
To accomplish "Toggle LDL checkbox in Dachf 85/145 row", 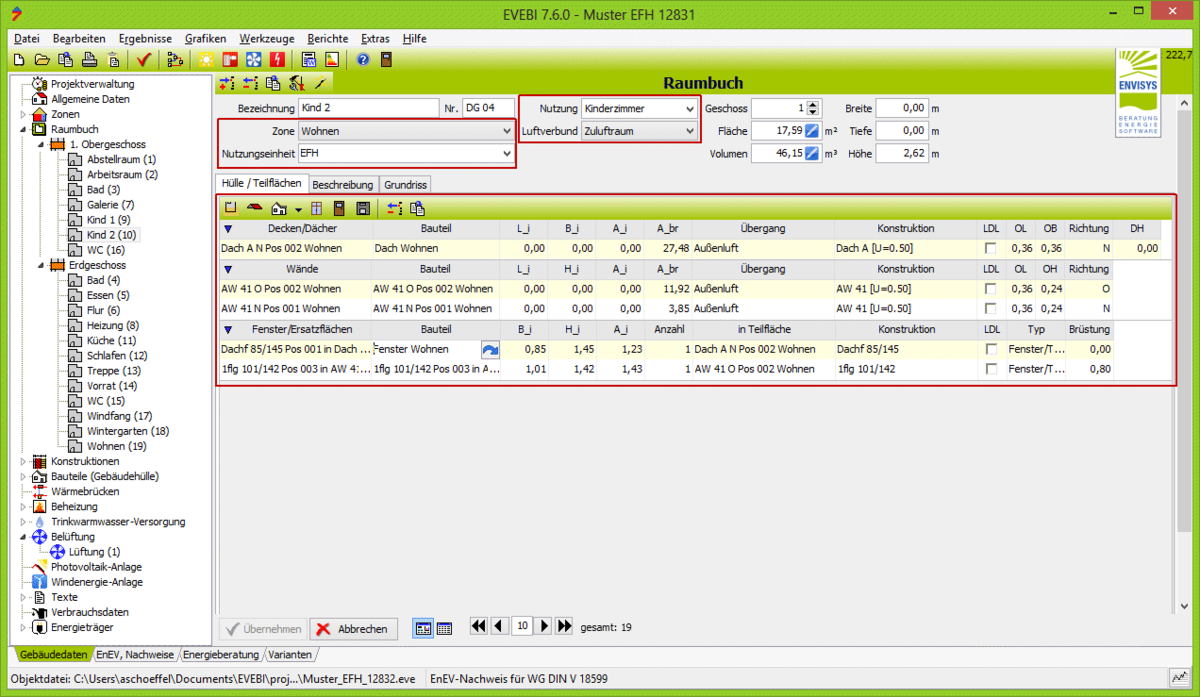I will (x=991, y=350).
